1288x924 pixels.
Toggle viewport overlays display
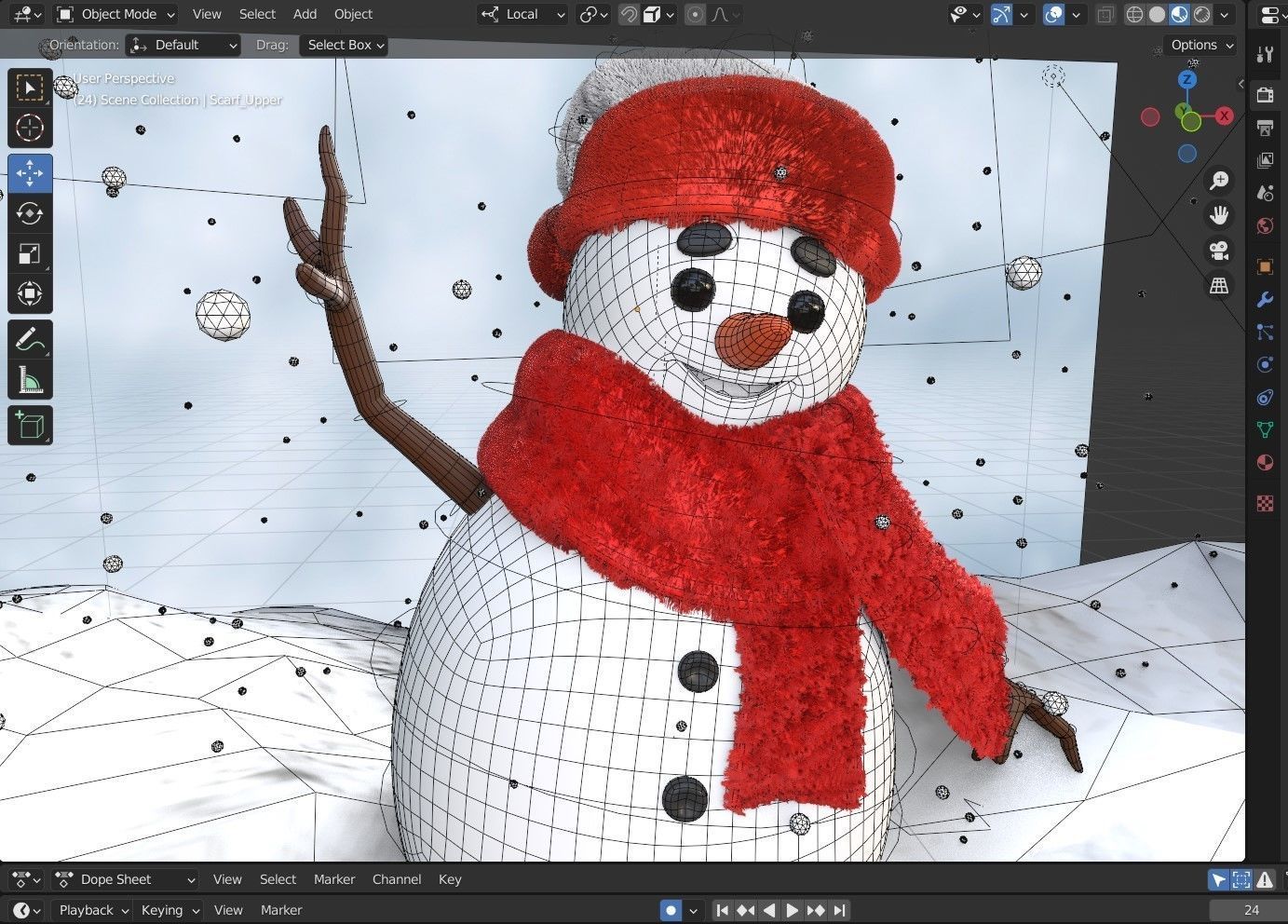click(1053, 14)
